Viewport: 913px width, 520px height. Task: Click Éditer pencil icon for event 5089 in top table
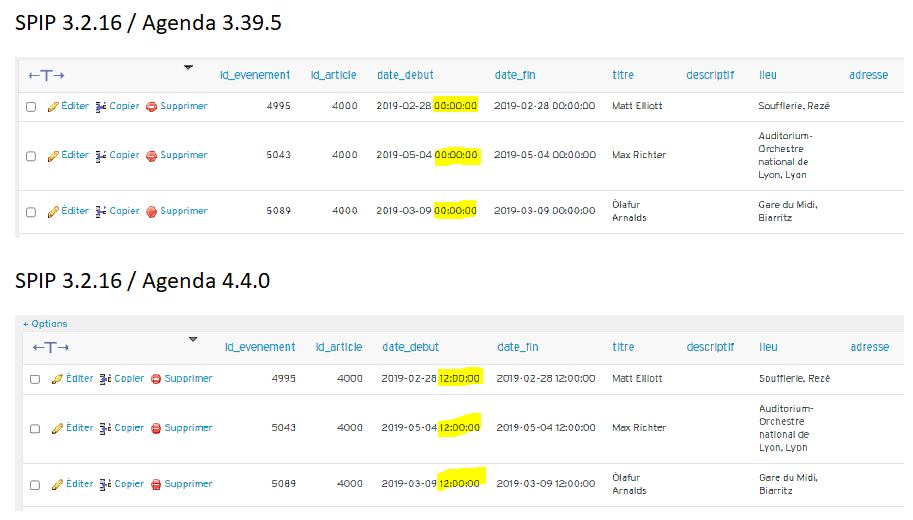pyautogui.click(x=53, y=212)
